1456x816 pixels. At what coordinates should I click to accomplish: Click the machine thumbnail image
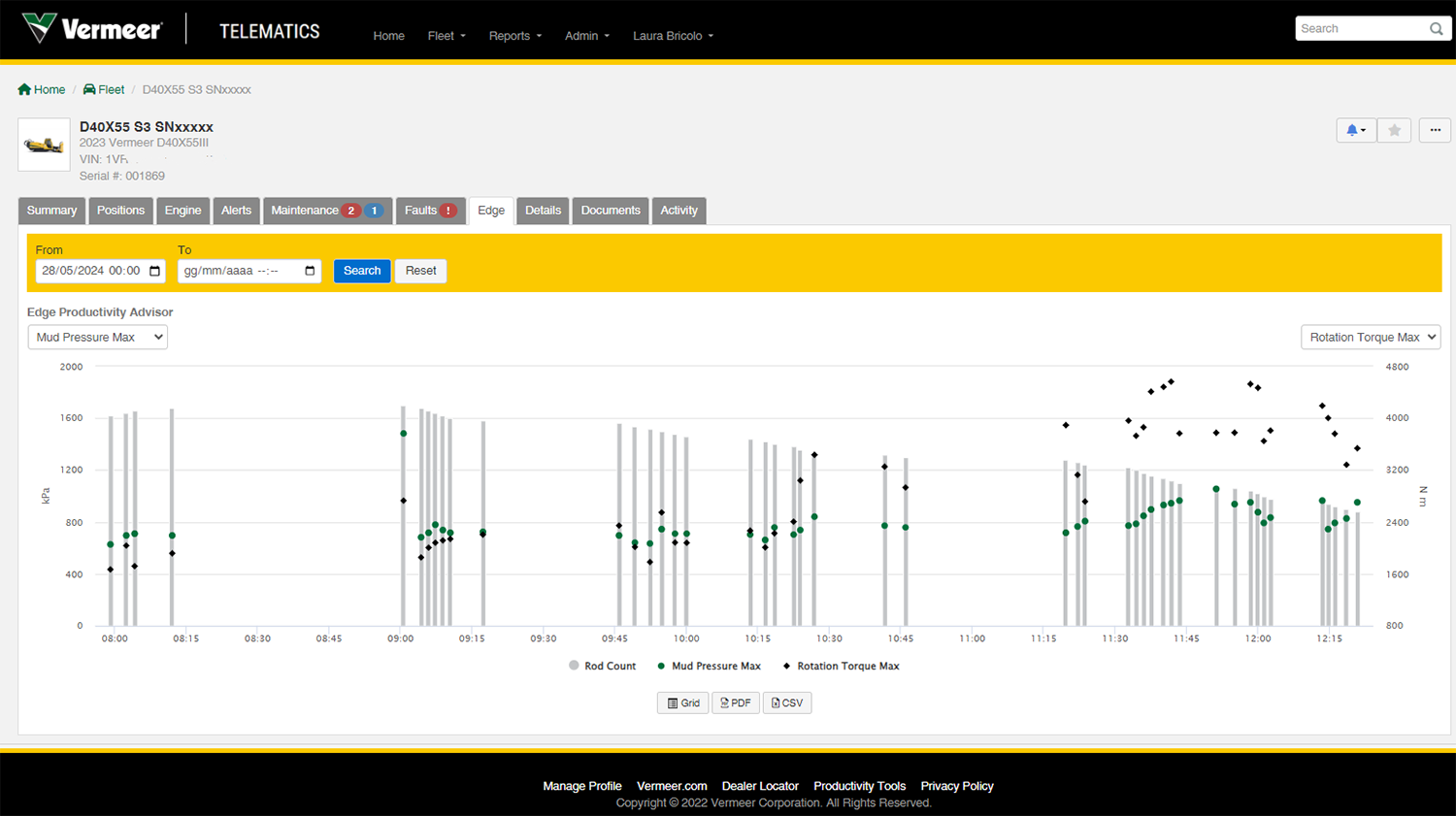pyautogui.click(x=44, y=145)
